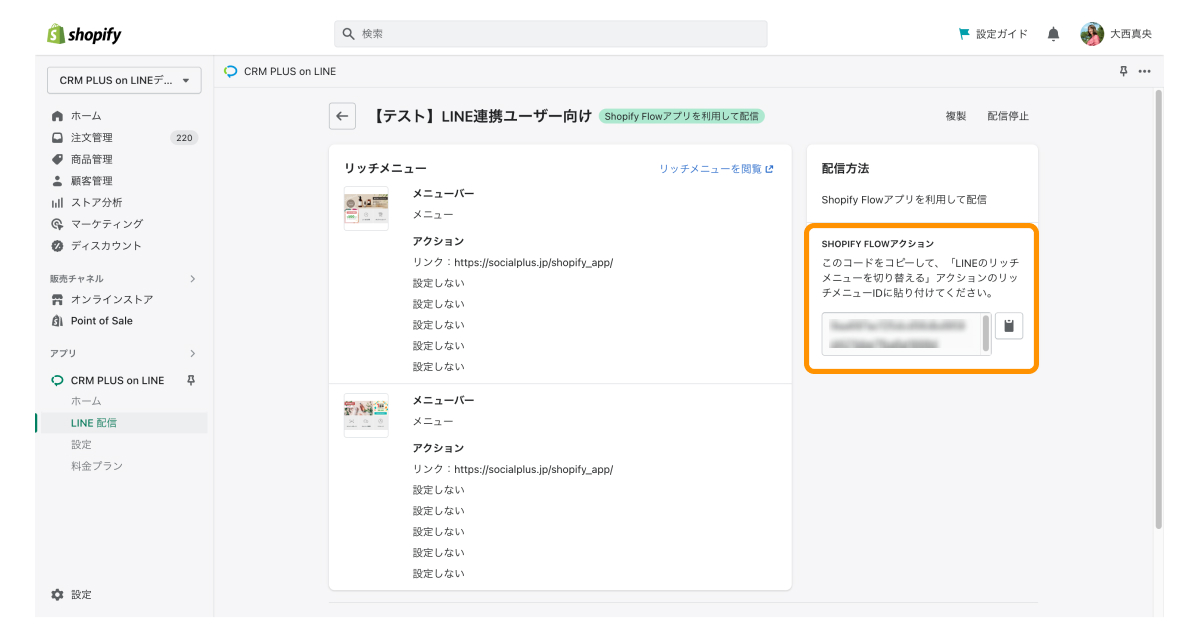This screenshot has width=1200, height=630.
Task: Copy the Shopify Flow action code via clipboard icon
Action: pyautogui.click(x=1008, y=325)
